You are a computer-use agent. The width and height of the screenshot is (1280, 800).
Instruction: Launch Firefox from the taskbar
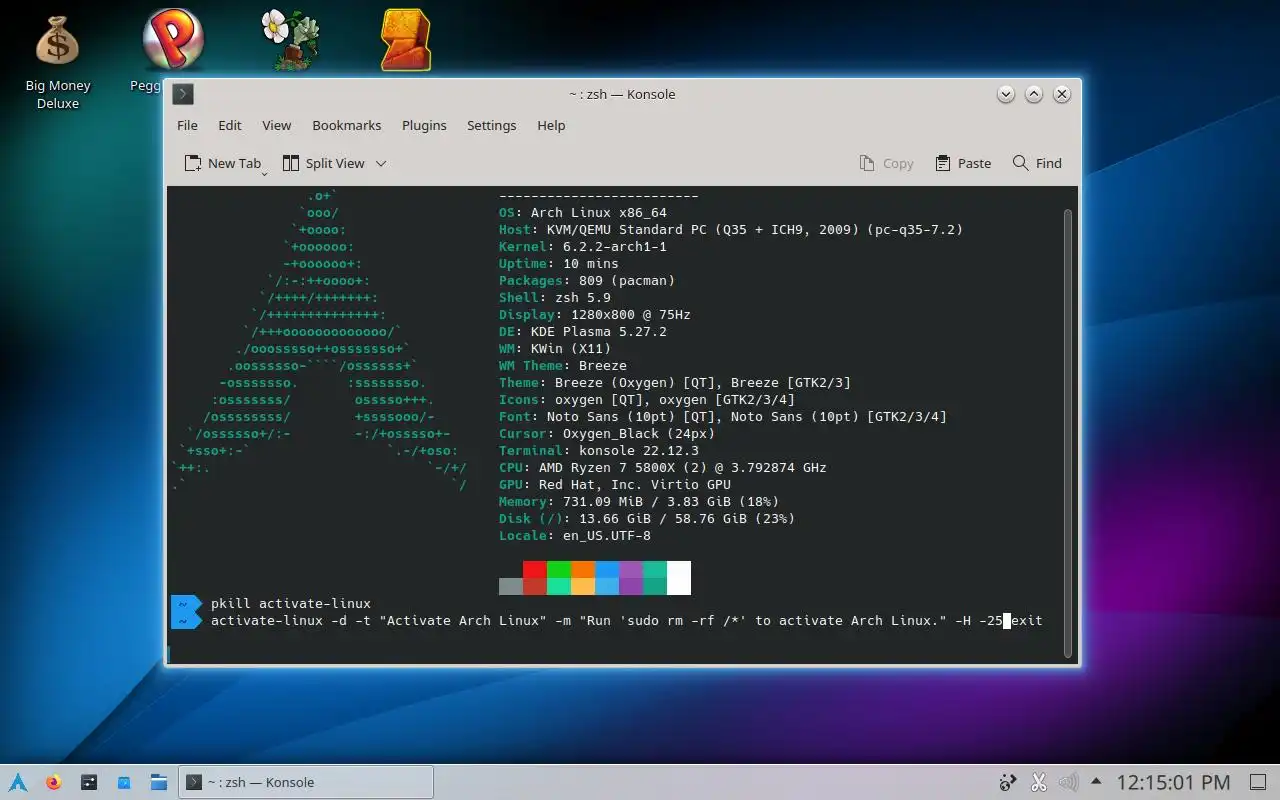(x=53, y=782)
